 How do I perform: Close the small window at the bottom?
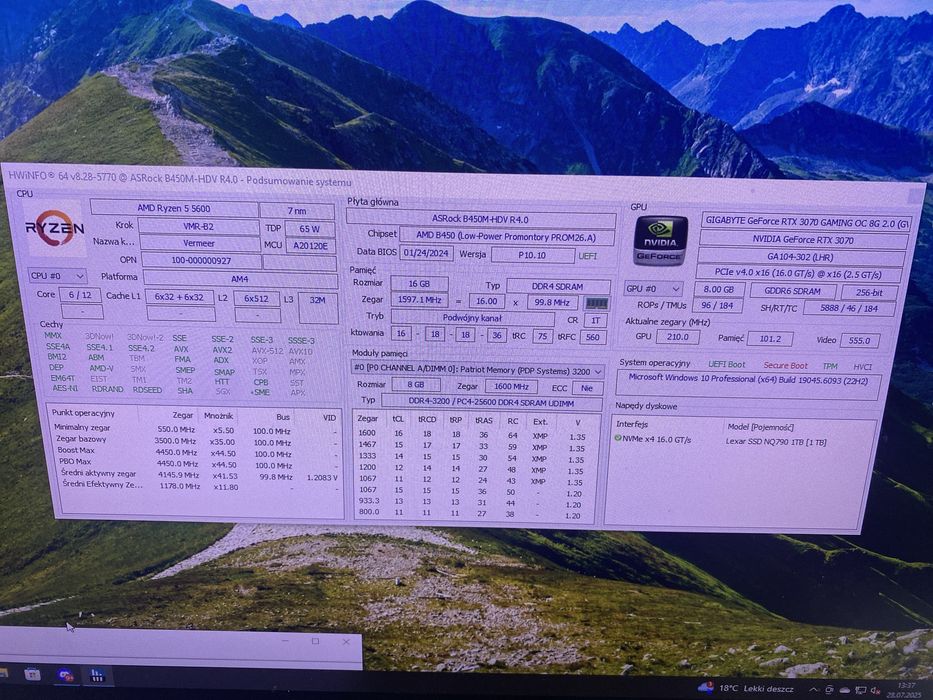(x=346, y=642)
